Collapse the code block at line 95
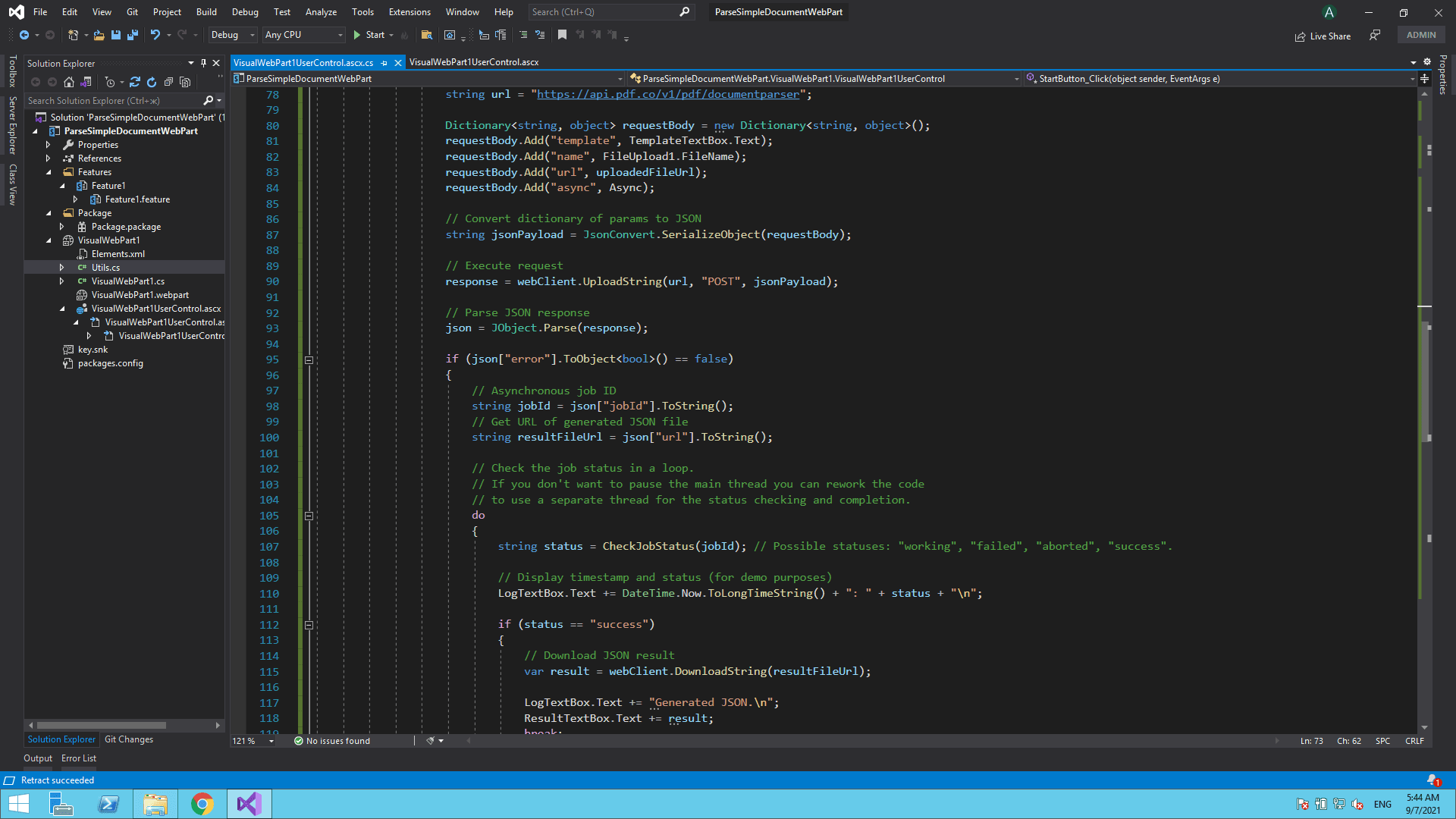The height and width of the screenshot is (819, 1456). [x=309, y=360]
